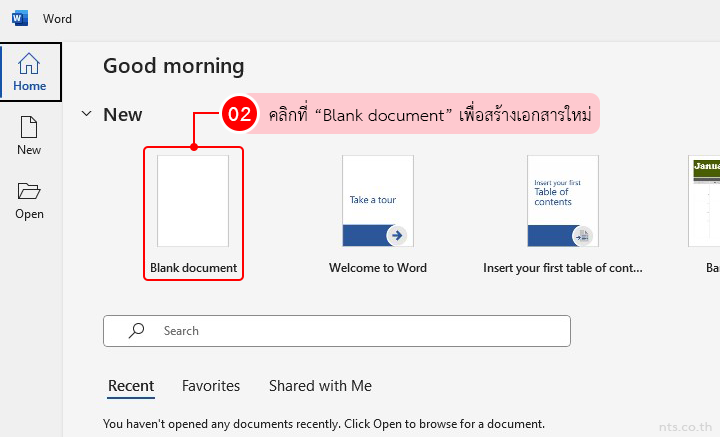Pick the partially visible calendar template

[x=704, y=201]
